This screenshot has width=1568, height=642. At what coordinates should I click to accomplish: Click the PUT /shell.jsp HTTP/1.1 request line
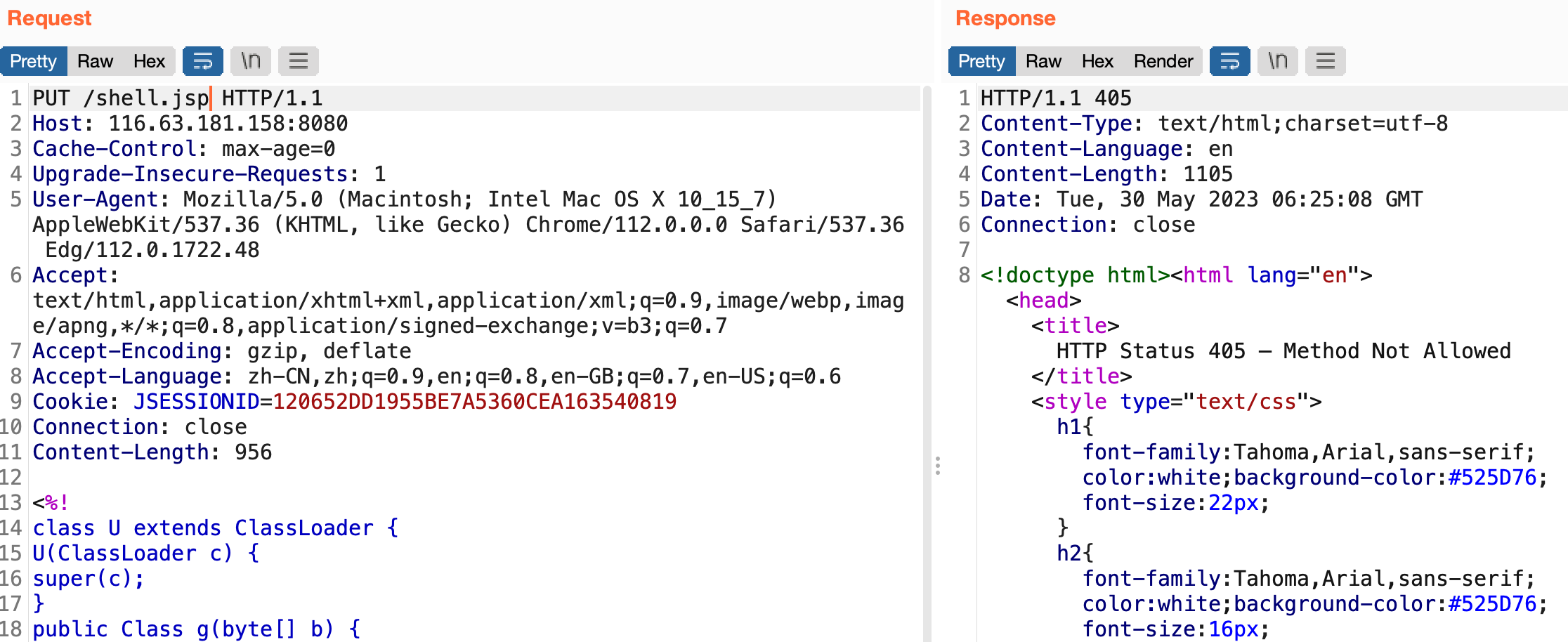tap(178, 98)
